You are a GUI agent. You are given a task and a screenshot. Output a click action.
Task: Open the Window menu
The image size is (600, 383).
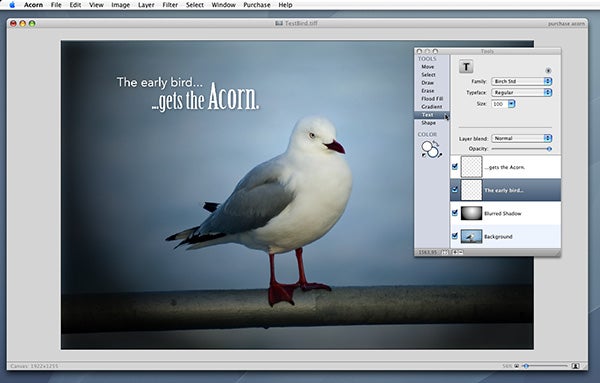tap(223, 5)
